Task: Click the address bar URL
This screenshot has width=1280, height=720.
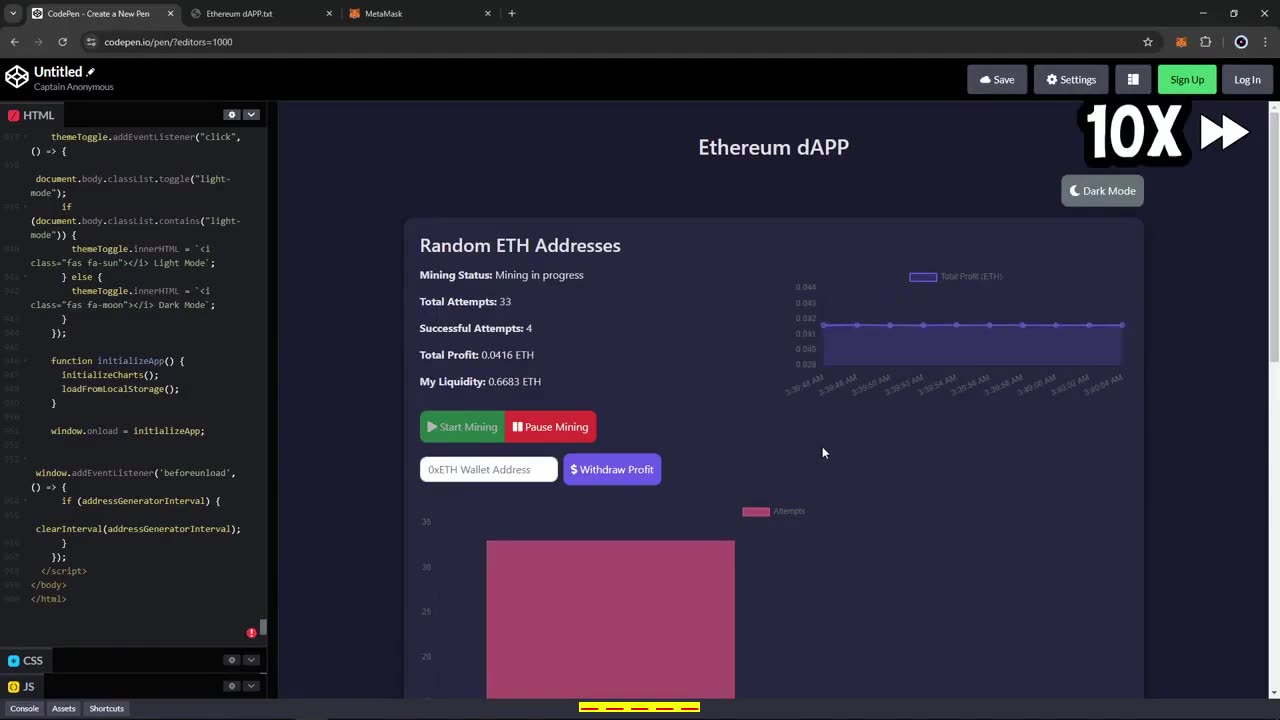Action: pos(168,42)
